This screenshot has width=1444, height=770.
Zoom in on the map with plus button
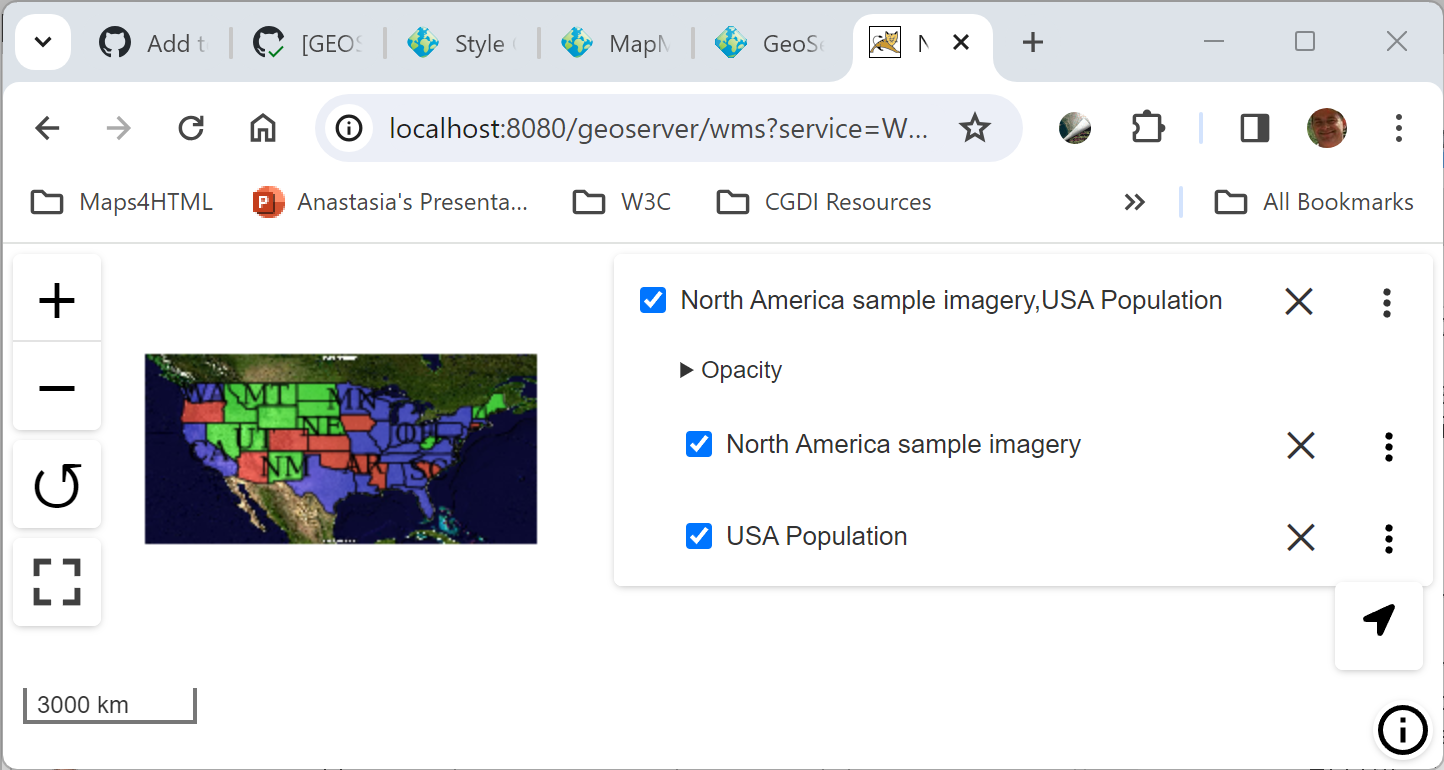(57, 300)
